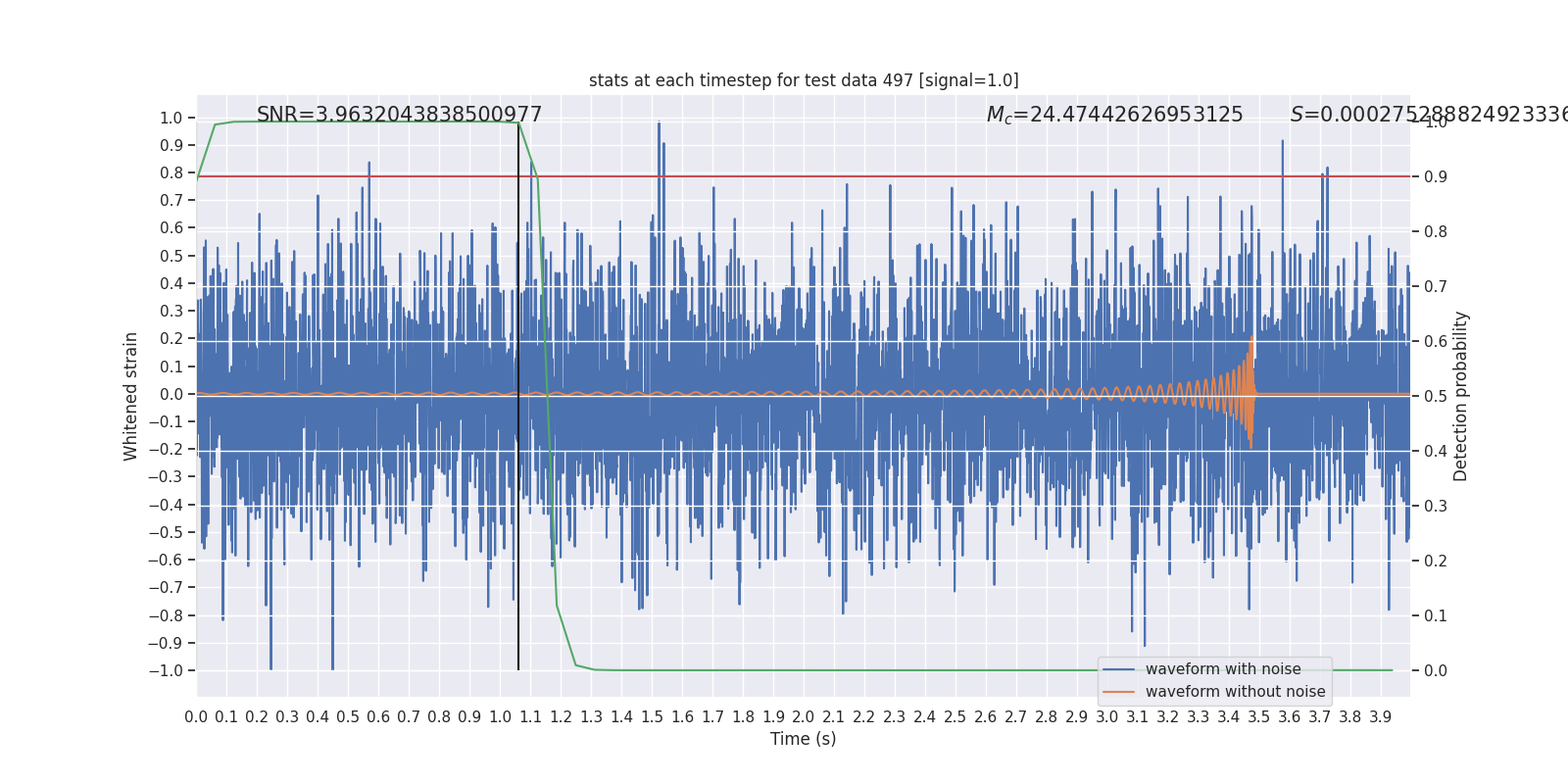Image resolution: width=1568 pixels, height=784 pixels.
Task: Click the 1.3 tick on the time axis
Action: point(591,717)
